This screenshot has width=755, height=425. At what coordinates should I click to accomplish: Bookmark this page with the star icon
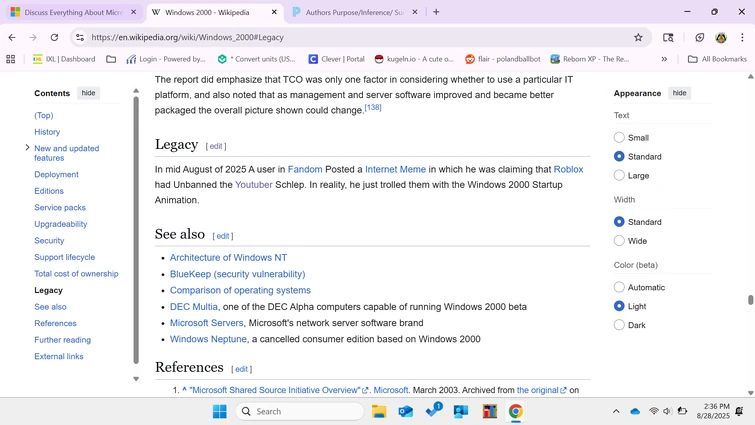click(638, 37)
